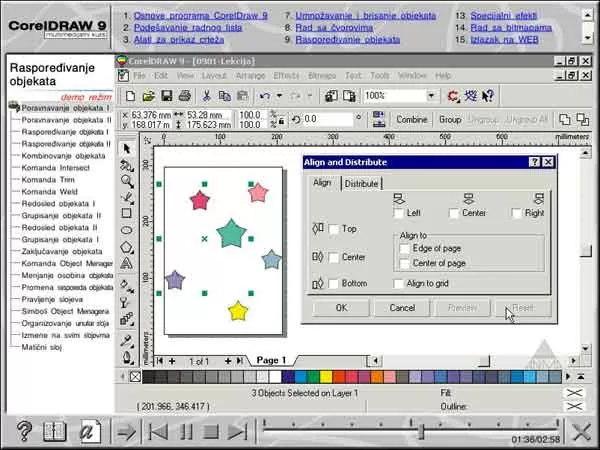Click the New document icon
Image resolution: width=600 pixels, height=450 pixels.
(130, 96)
